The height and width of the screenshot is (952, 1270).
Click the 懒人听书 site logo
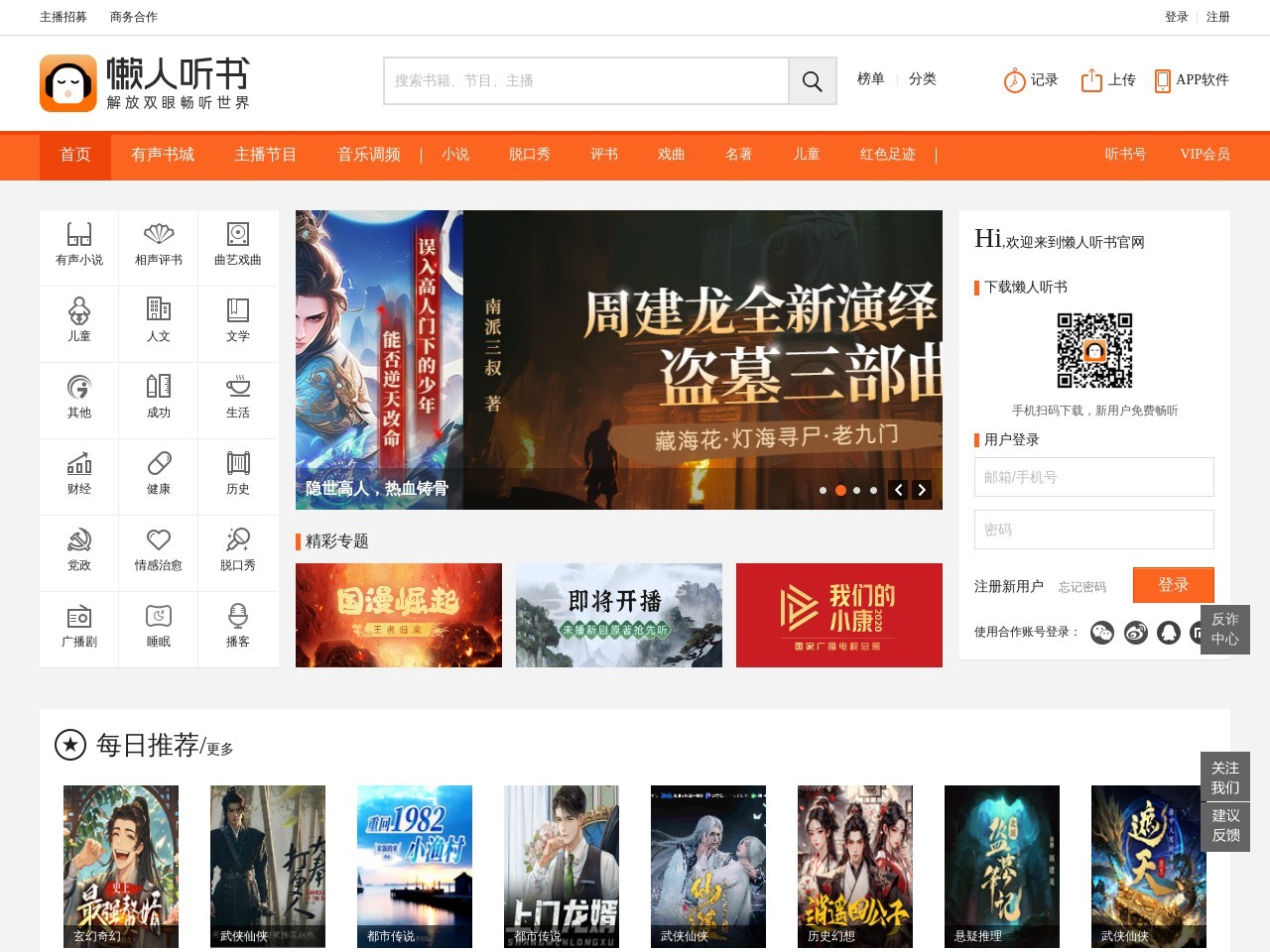[x=145, y=83]
